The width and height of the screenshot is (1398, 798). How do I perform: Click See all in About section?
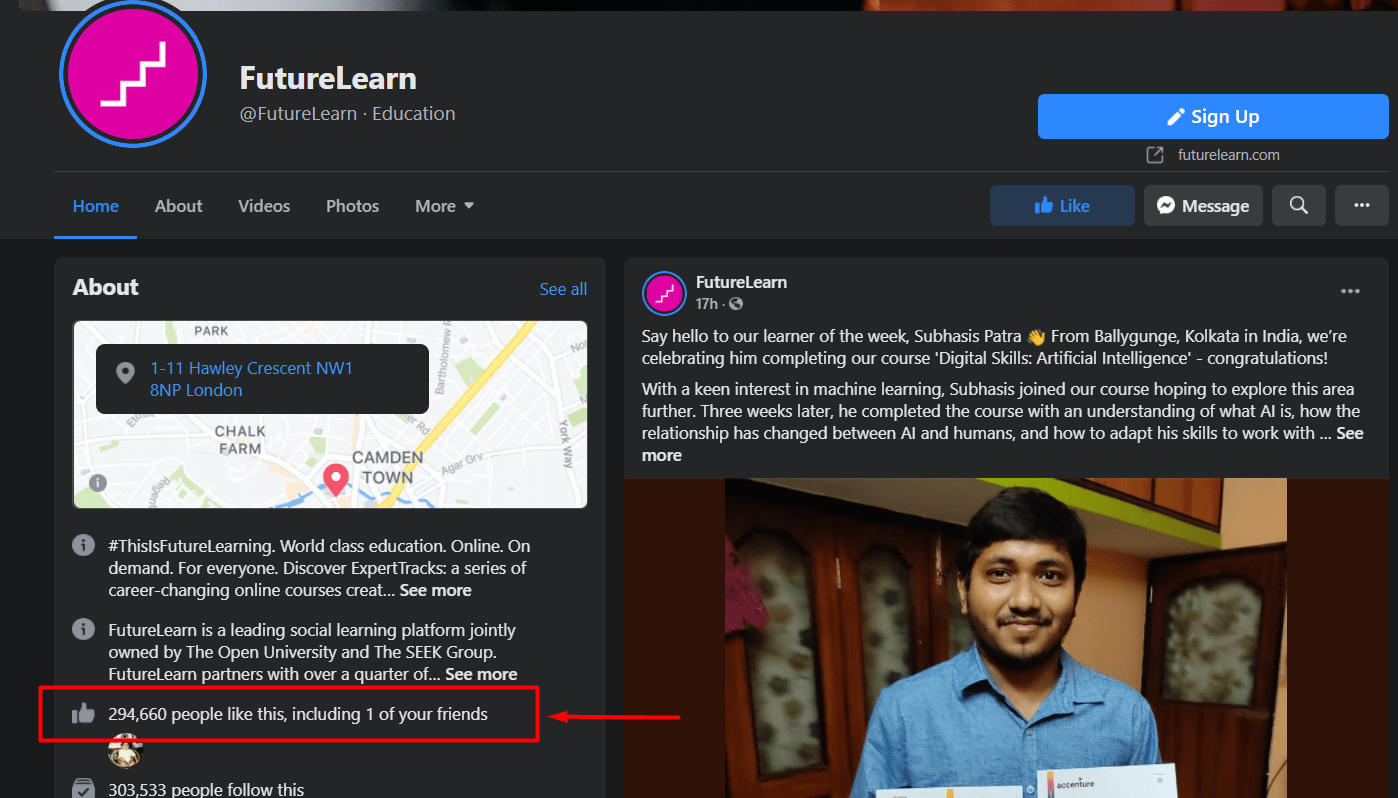pyautogui.click(x=563, y=289)
